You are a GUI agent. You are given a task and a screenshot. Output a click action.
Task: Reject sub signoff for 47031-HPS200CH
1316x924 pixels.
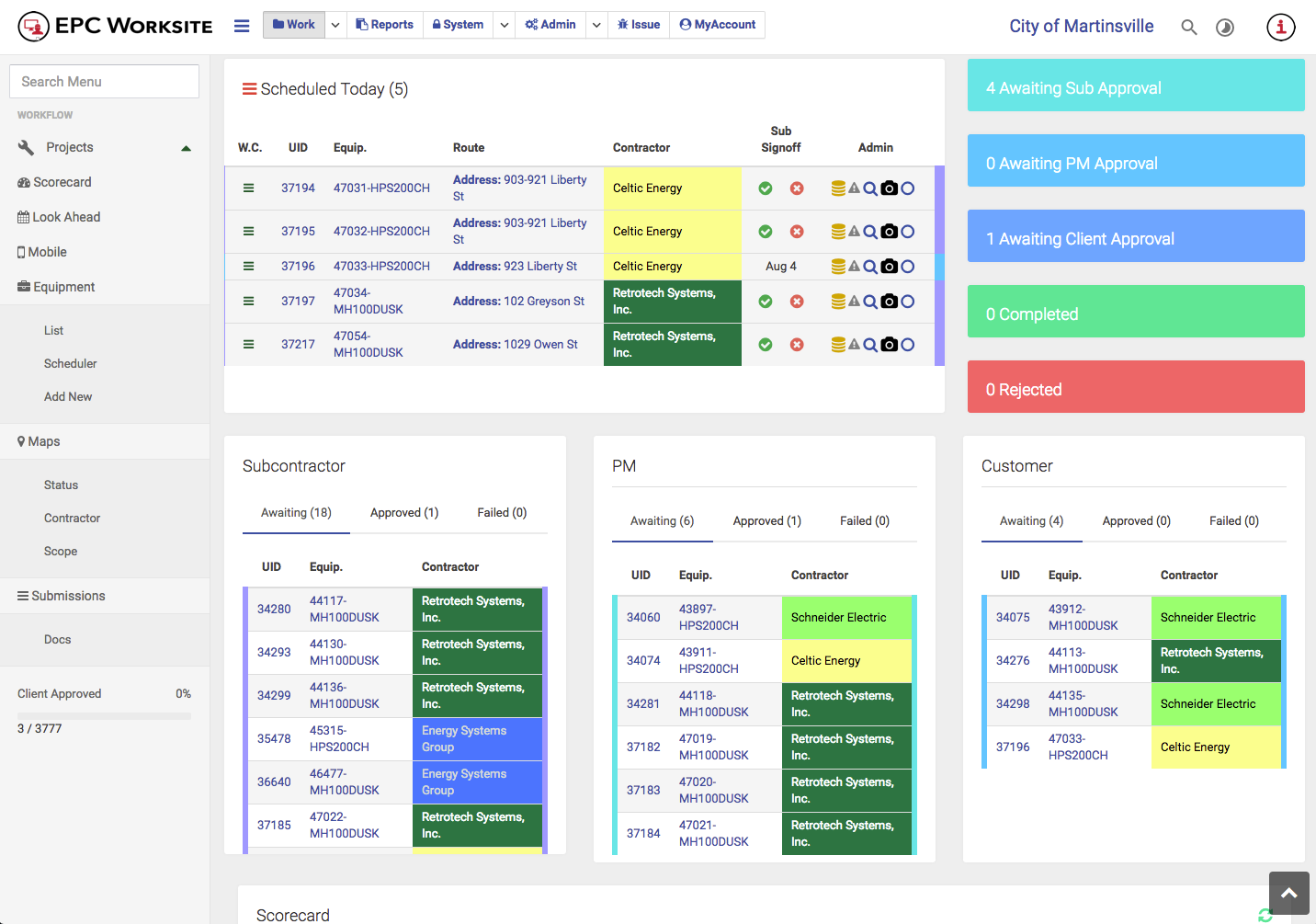coord(797,188)
